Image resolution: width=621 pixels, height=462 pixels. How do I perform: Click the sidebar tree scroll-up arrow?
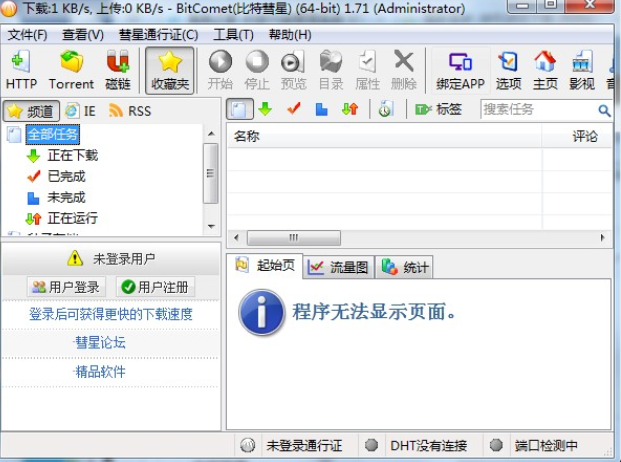[211, 134]
